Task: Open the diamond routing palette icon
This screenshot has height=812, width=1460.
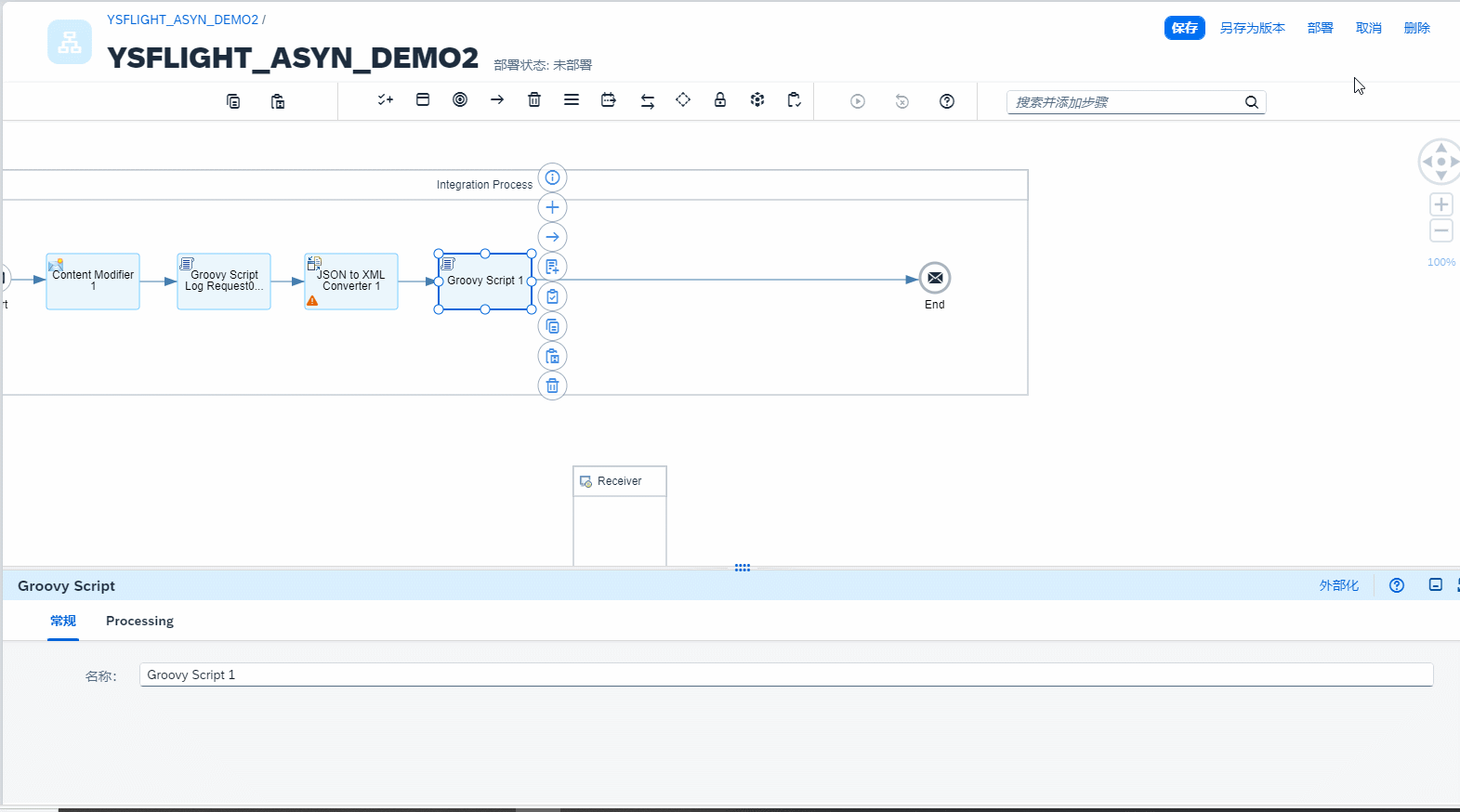Action: click(683, 100)
